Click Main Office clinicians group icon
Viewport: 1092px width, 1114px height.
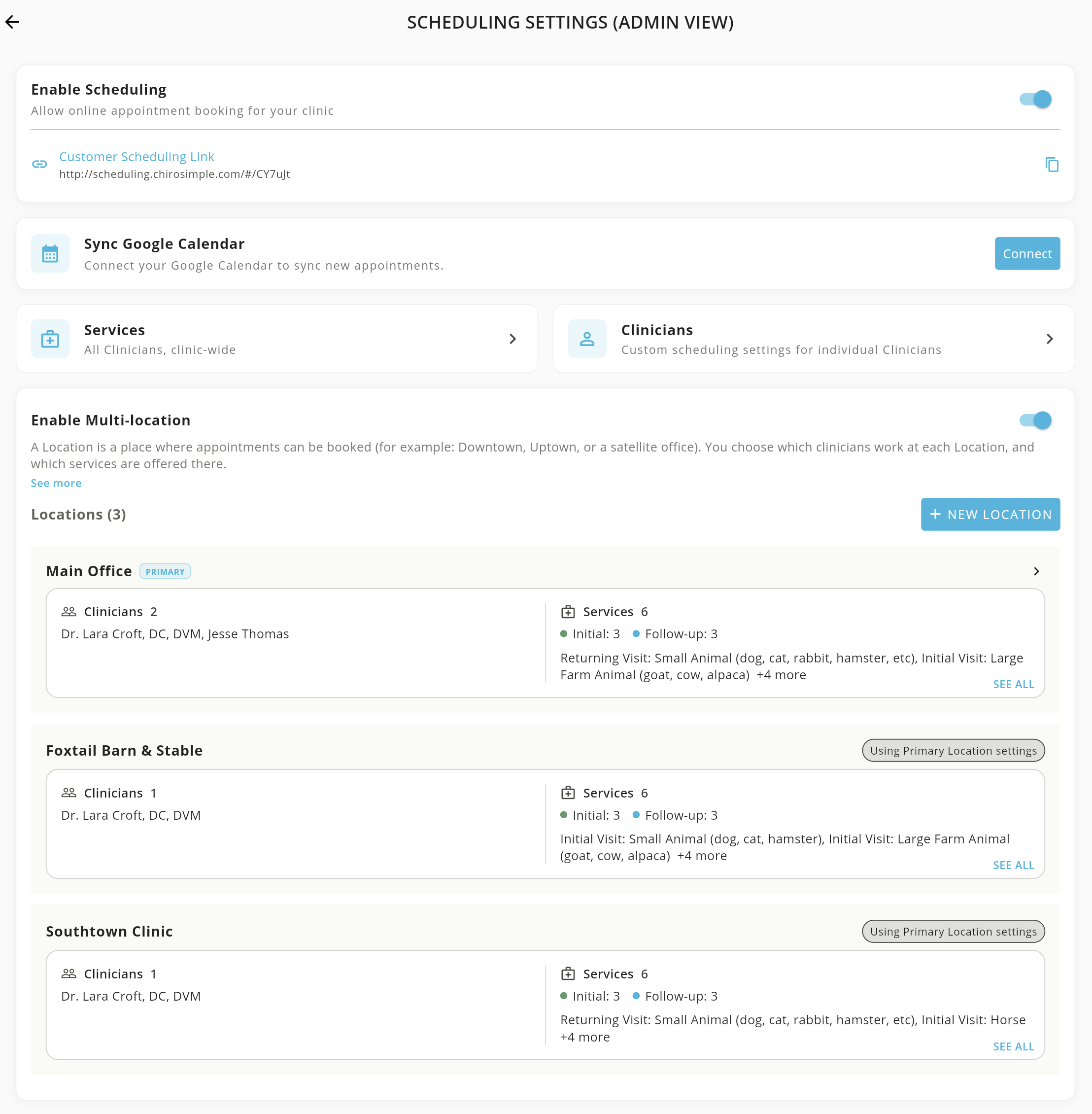click(69, 612)
